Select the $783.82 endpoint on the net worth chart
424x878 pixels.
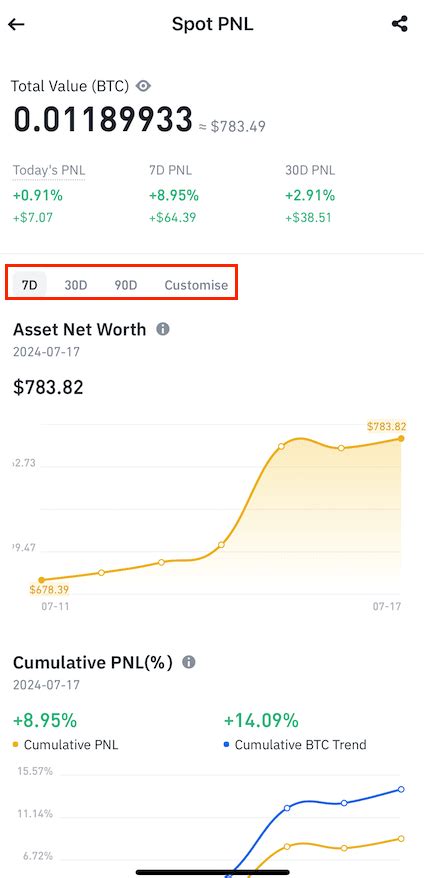click(x=401, y=438)
